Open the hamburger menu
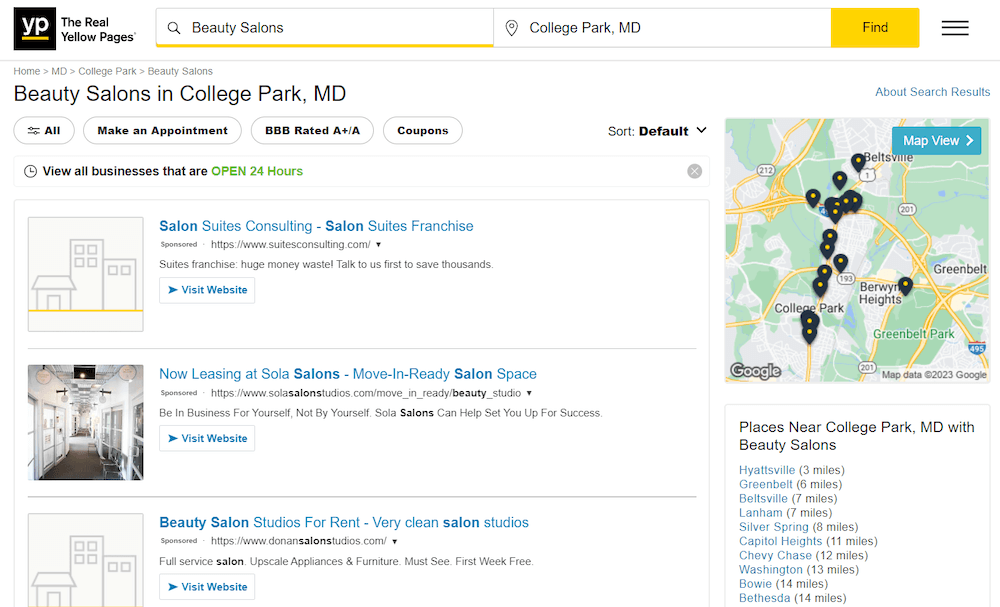Screen dimensions: 1000x607 tap(955, 28)
